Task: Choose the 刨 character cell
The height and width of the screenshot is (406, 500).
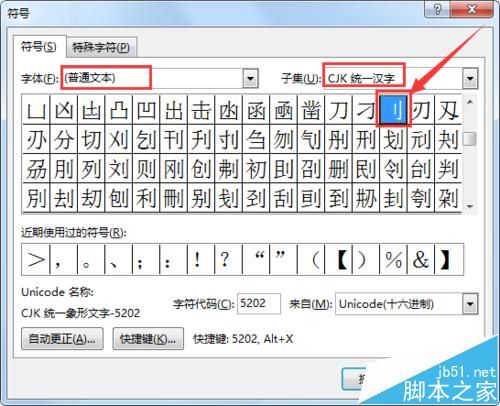Action: click(x=119, y=198)
